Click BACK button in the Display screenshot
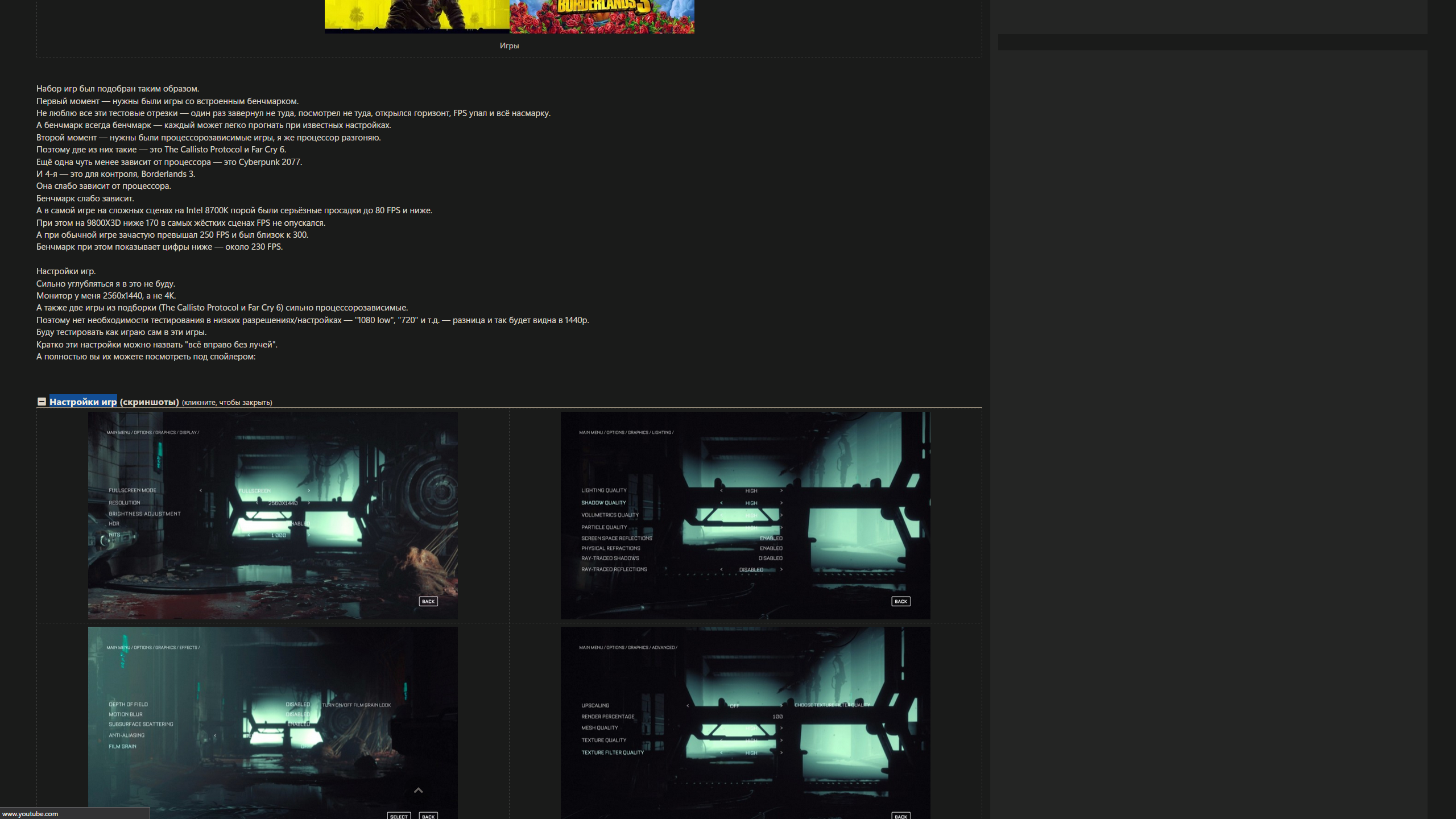 (x=428, y=601)
